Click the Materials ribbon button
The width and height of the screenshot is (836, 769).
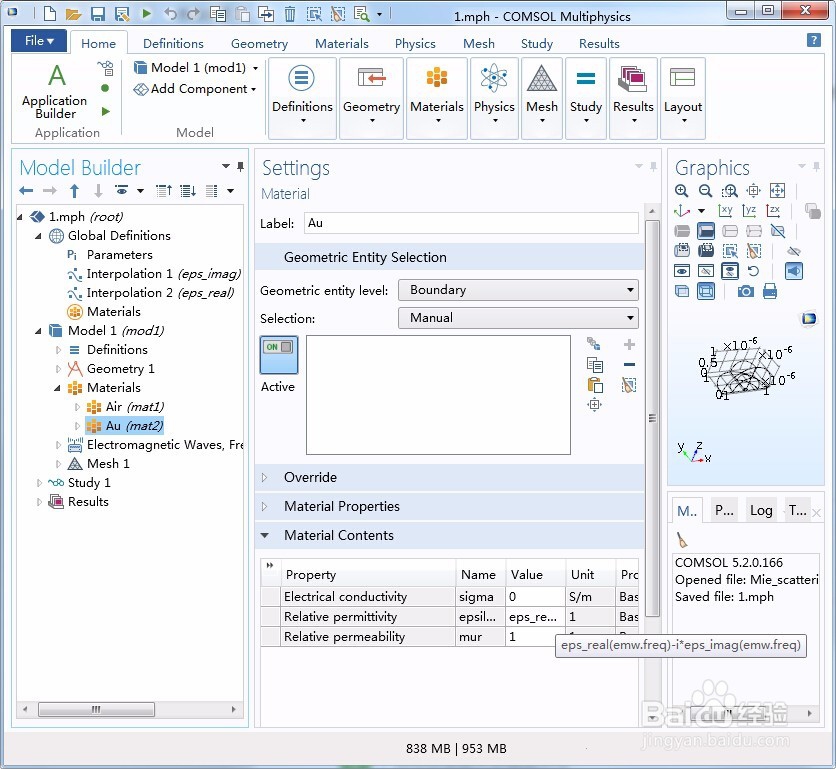tap(437, 98)
